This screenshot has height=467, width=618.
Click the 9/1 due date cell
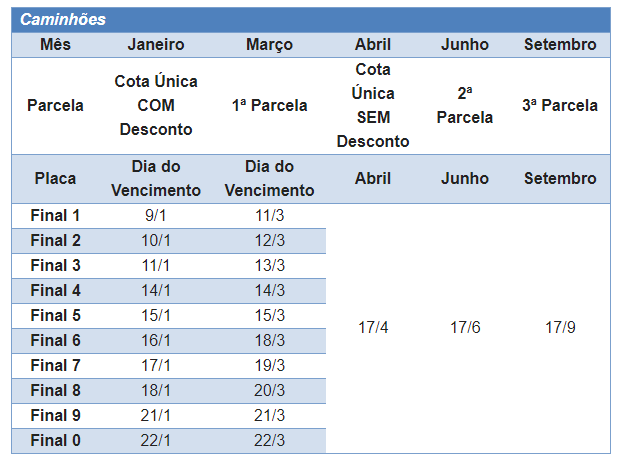[156, 216]
